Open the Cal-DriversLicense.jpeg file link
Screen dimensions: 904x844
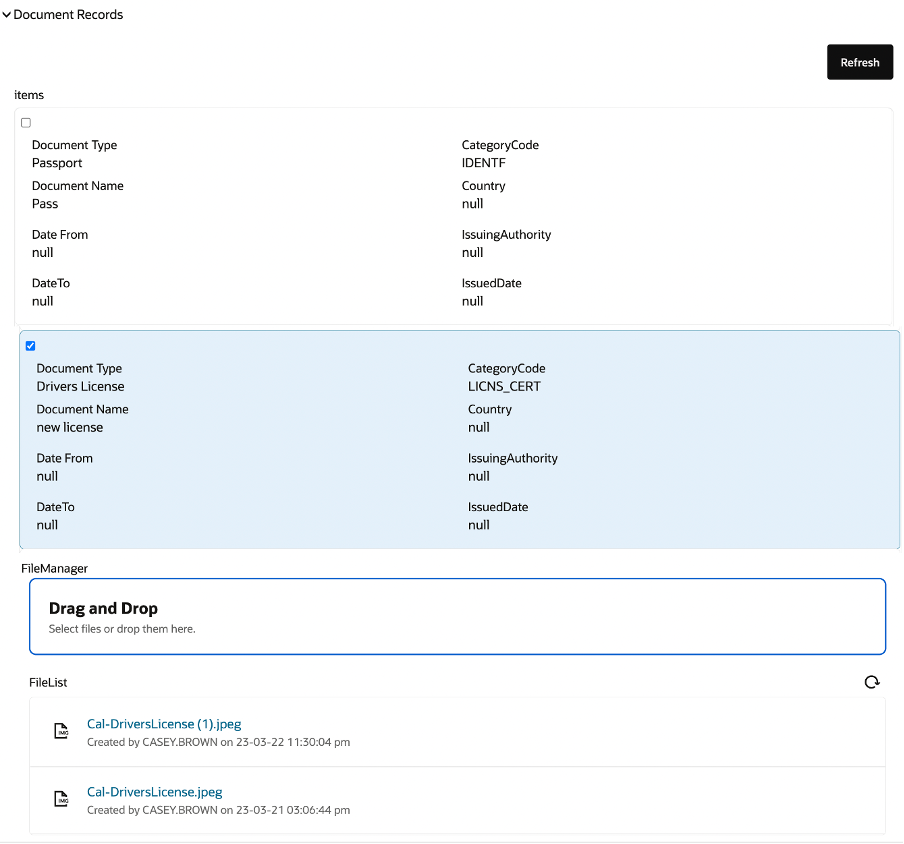tap(155, 791)
